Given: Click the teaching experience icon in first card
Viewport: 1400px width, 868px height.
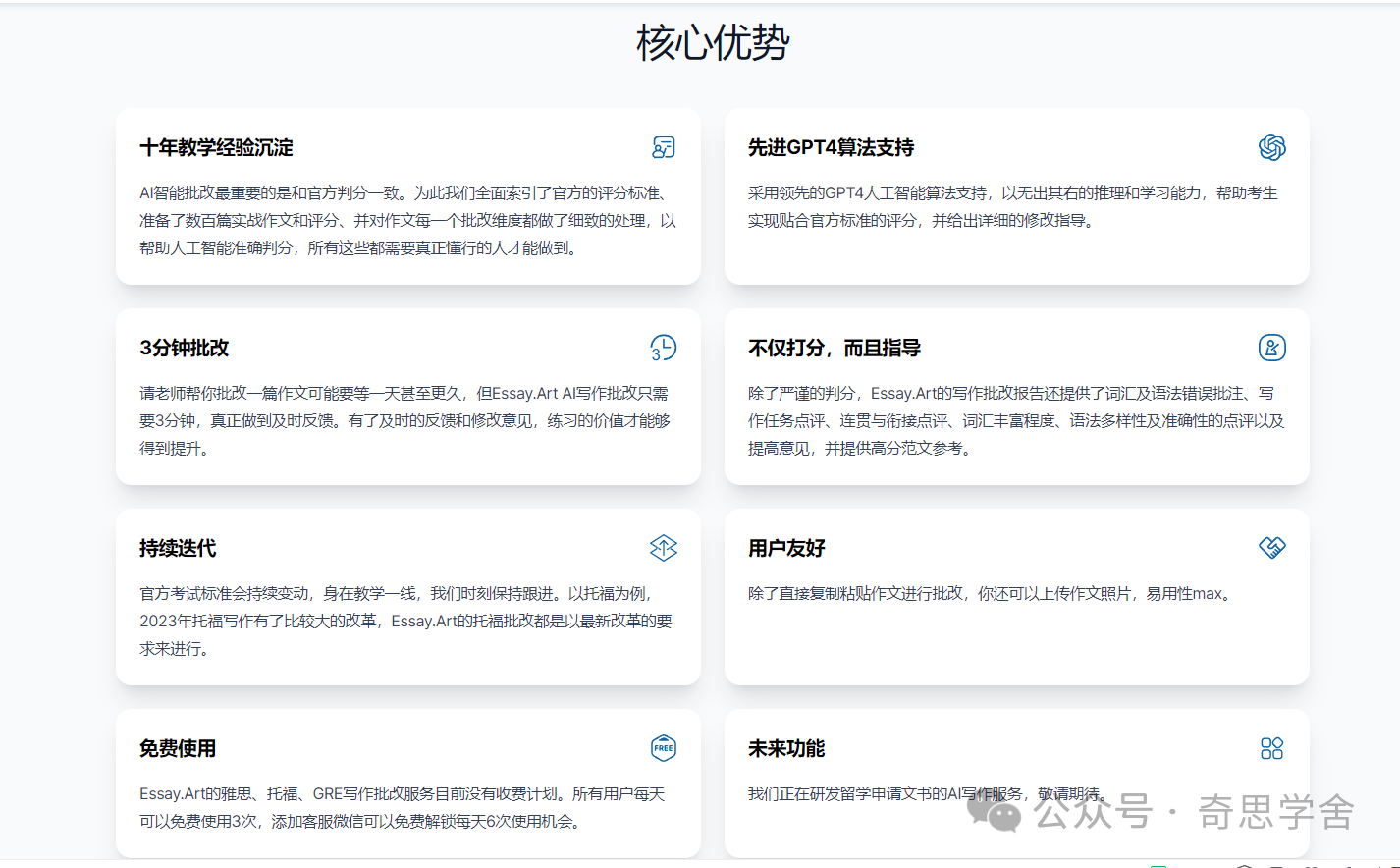Looking at the screenshot, I should [664, 147].
